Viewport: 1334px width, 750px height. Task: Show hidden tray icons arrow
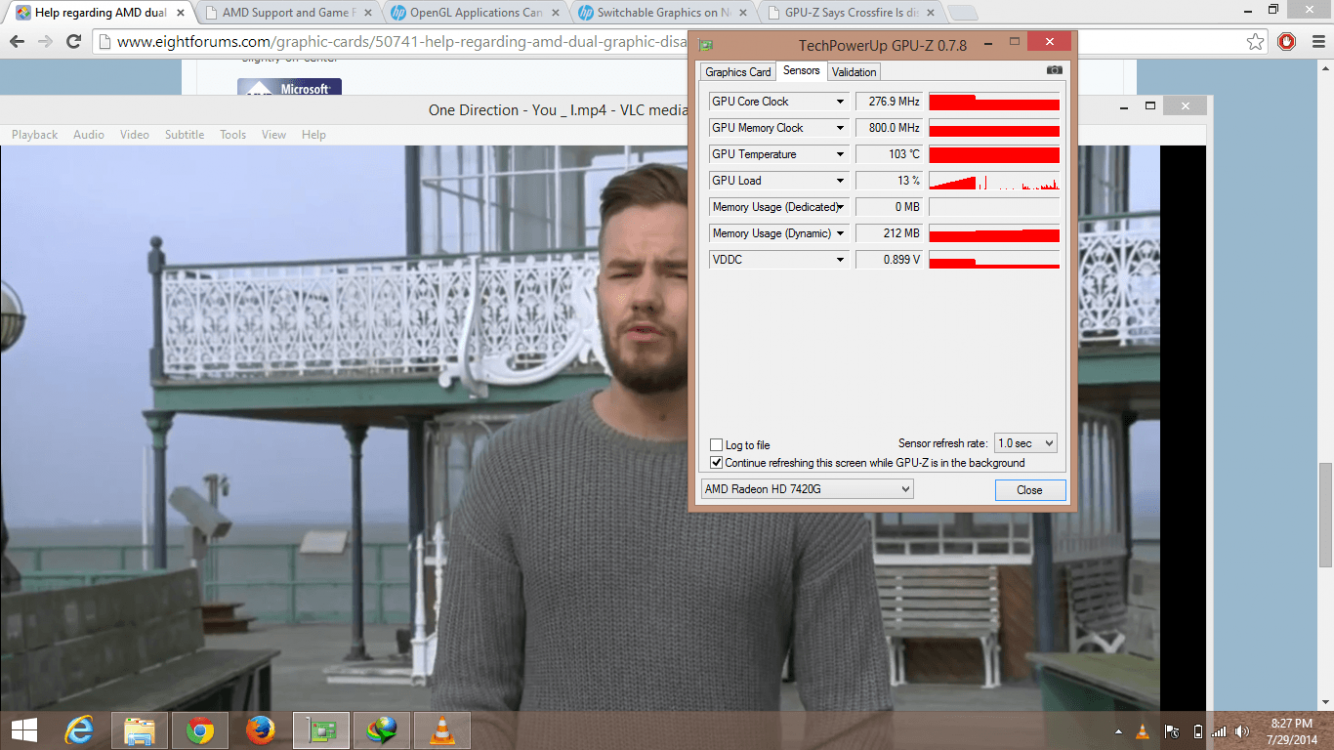1119,732
